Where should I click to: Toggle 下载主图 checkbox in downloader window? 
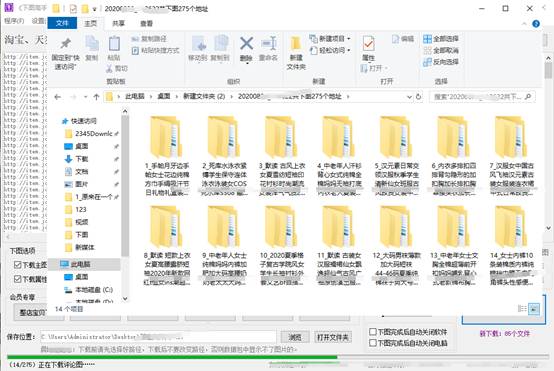point(17,265)
